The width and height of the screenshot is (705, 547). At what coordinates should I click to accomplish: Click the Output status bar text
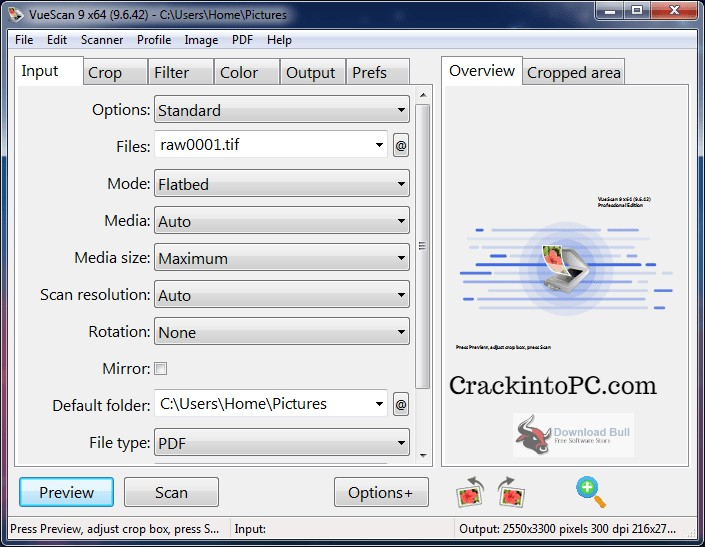tap(567, 529)
